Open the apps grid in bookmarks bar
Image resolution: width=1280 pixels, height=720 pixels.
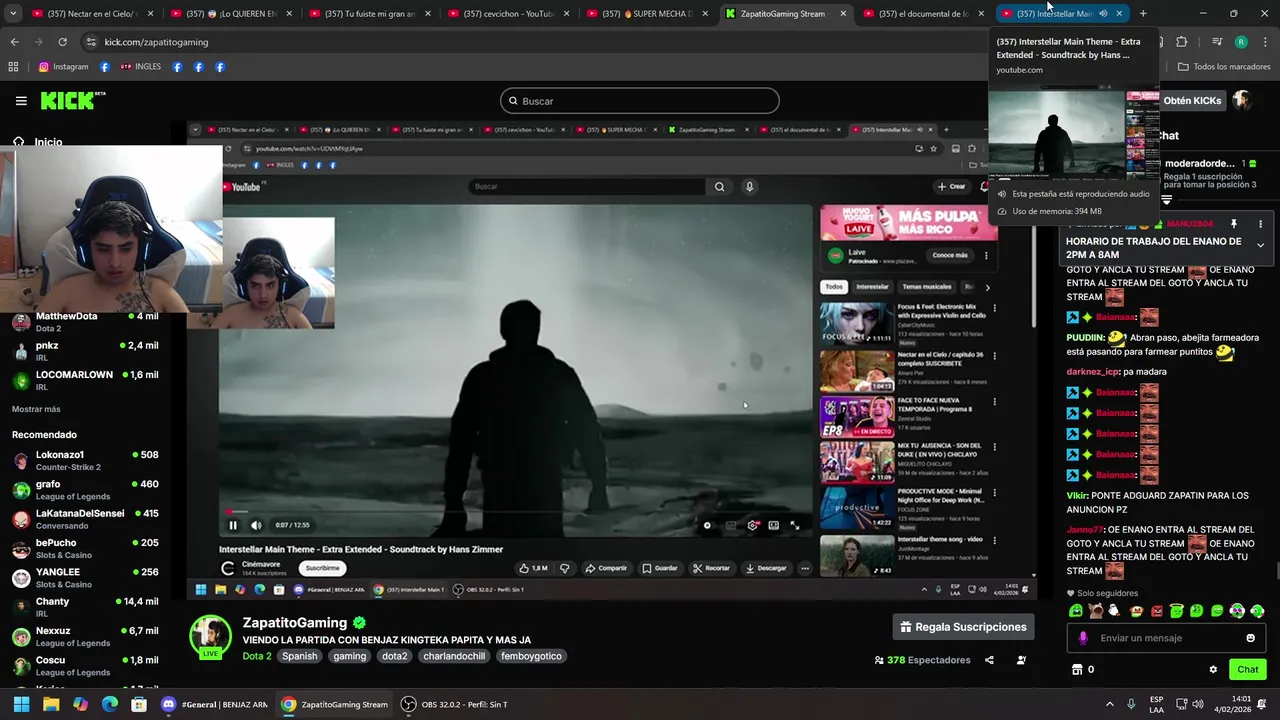pyautogui.click(x=13, y=67)
